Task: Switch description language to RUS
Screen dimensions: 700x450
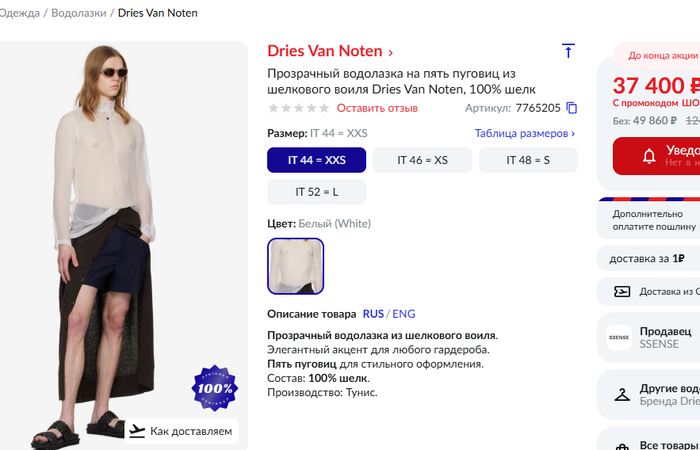Action: [373, 313]
